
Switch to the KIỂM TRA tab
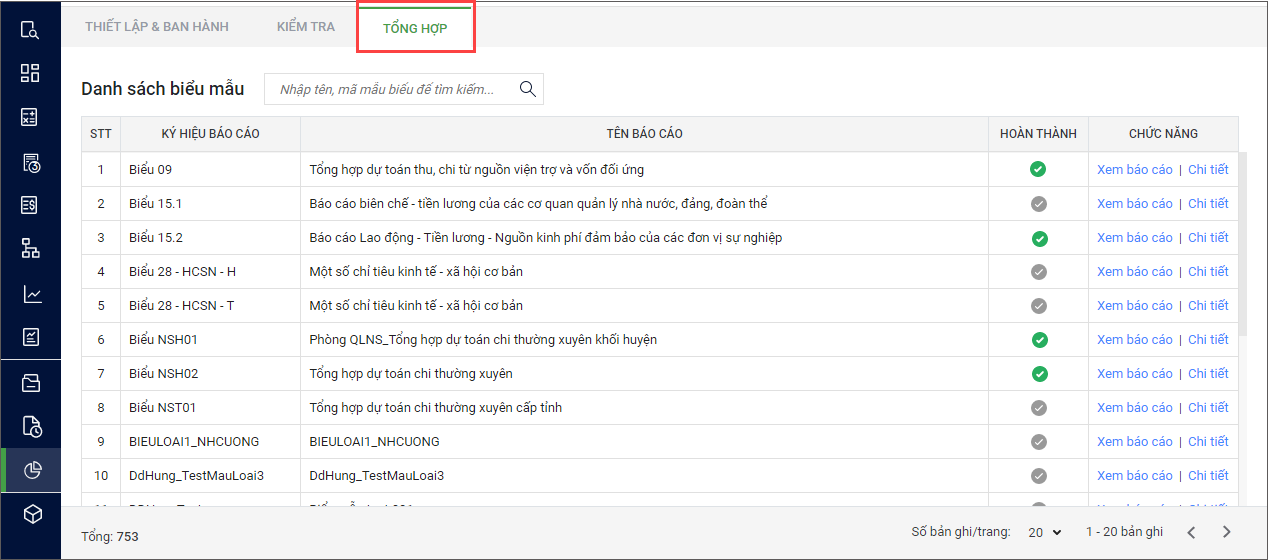coord(306,27)
